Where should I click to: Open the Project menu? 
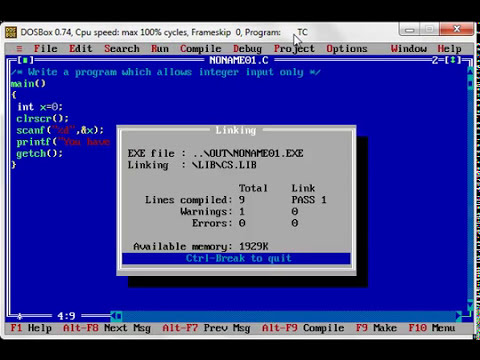294,49
